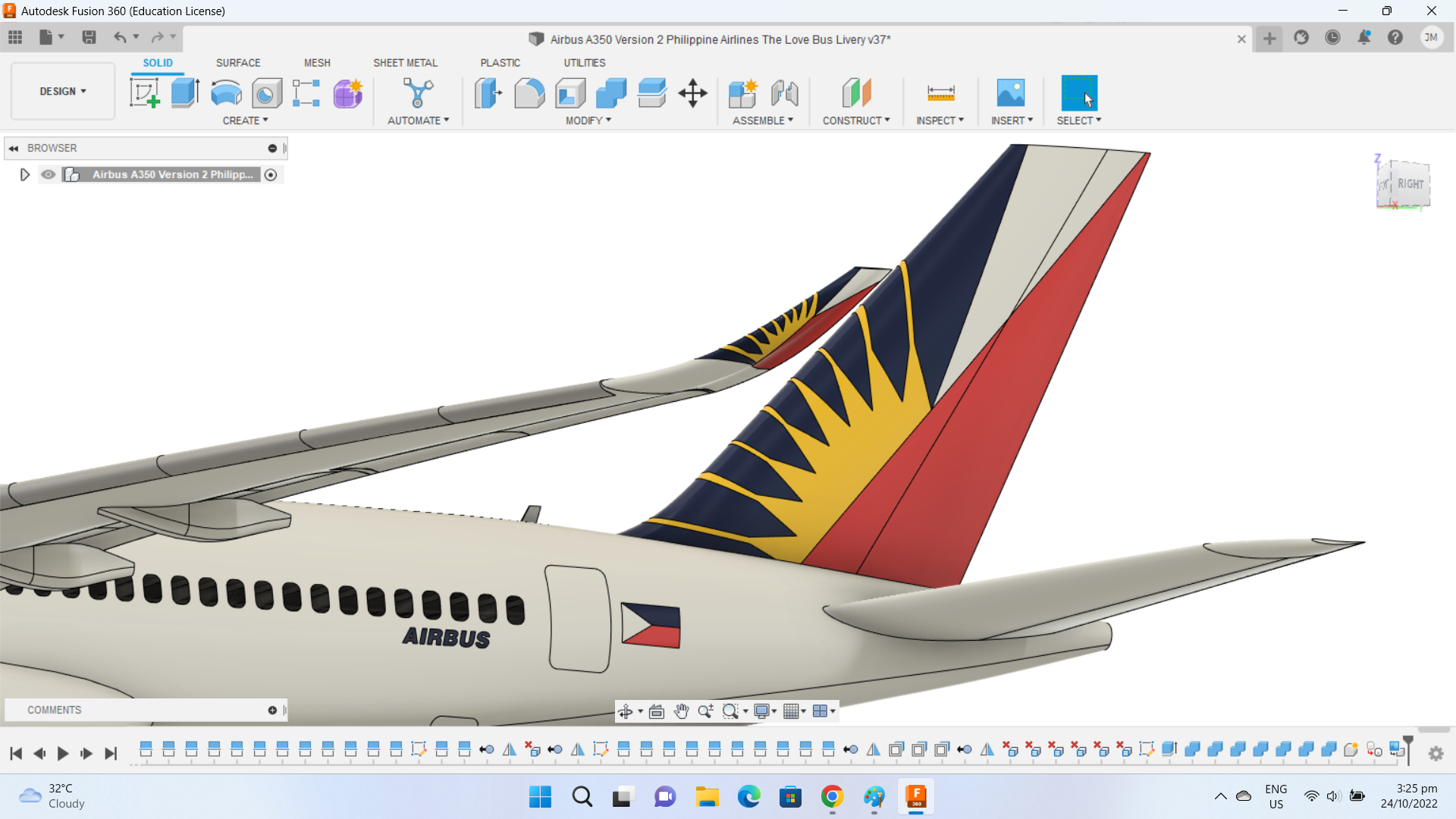
Task: Toggle the Browser panel pin dot
Action: click(272, 148)
